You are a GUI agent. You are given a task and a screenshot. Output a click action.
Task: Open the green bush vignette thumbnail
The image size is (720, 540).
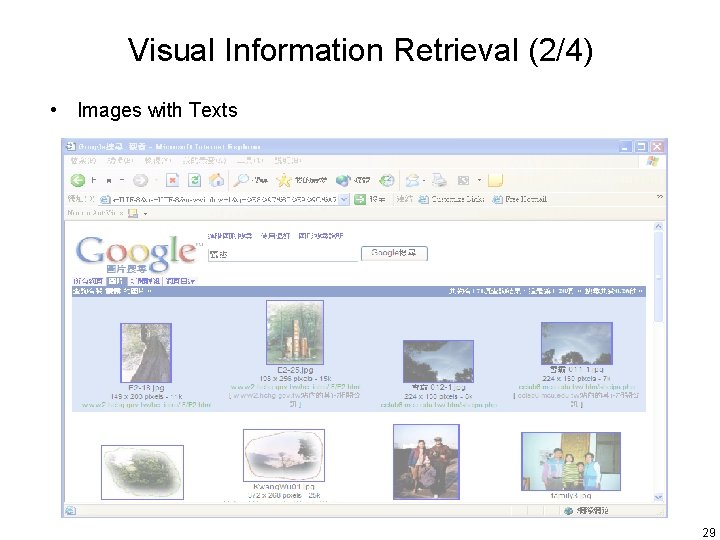pos(142,472)
